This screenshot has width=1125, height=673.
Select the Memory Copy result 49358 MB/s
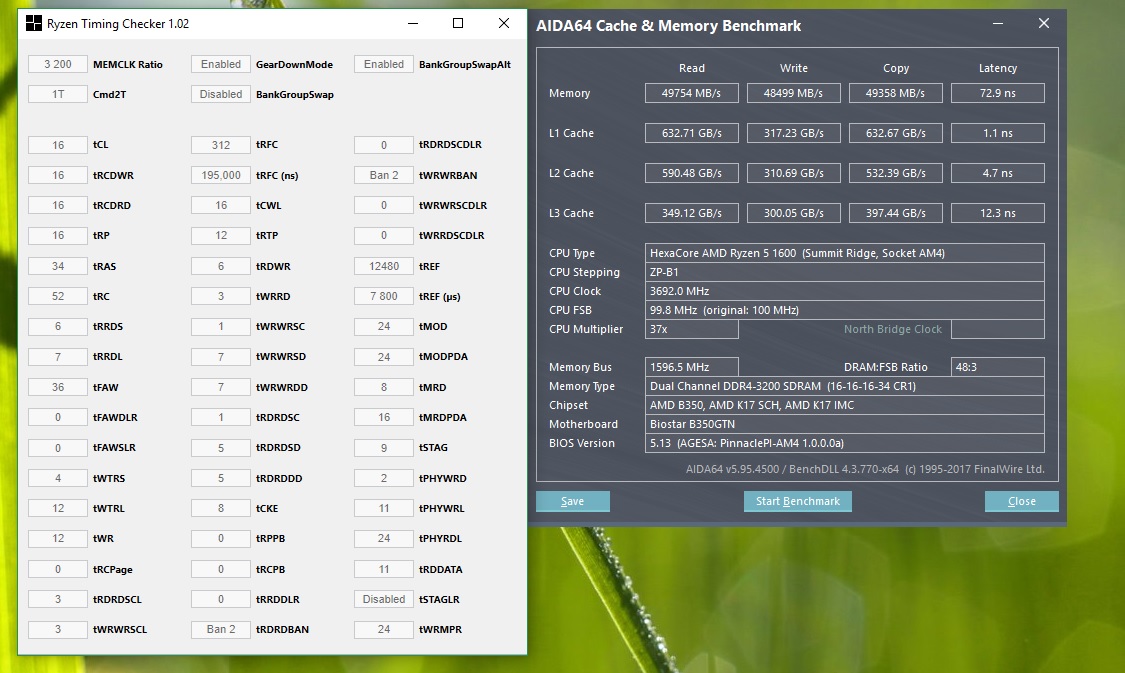click(x=895, y=93)
